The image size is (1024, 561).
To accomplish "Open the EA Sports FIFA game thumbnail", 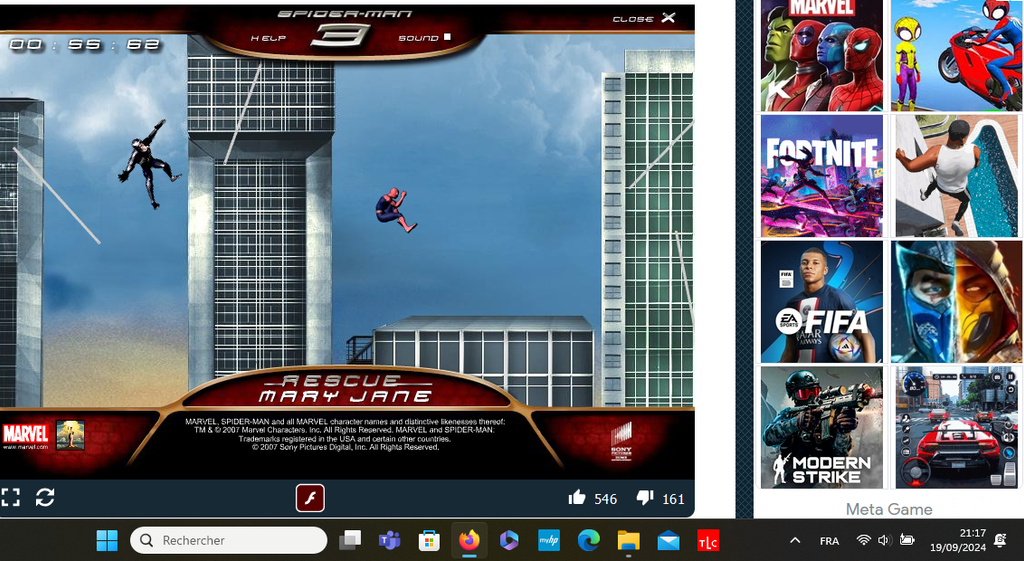I will coord(822,302).
